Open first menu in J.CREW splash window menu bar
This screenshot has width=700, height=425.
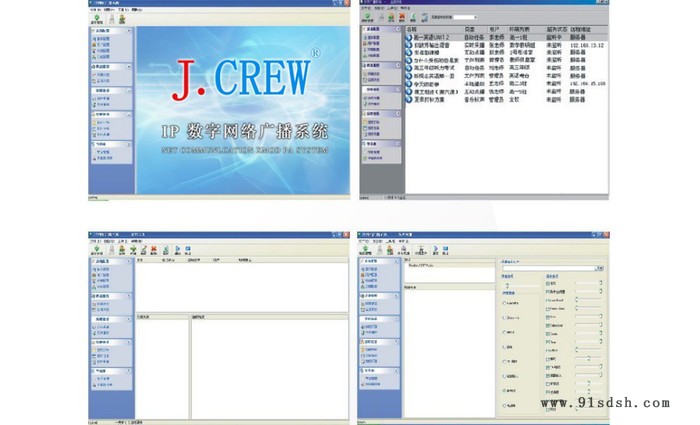[95, 9]
